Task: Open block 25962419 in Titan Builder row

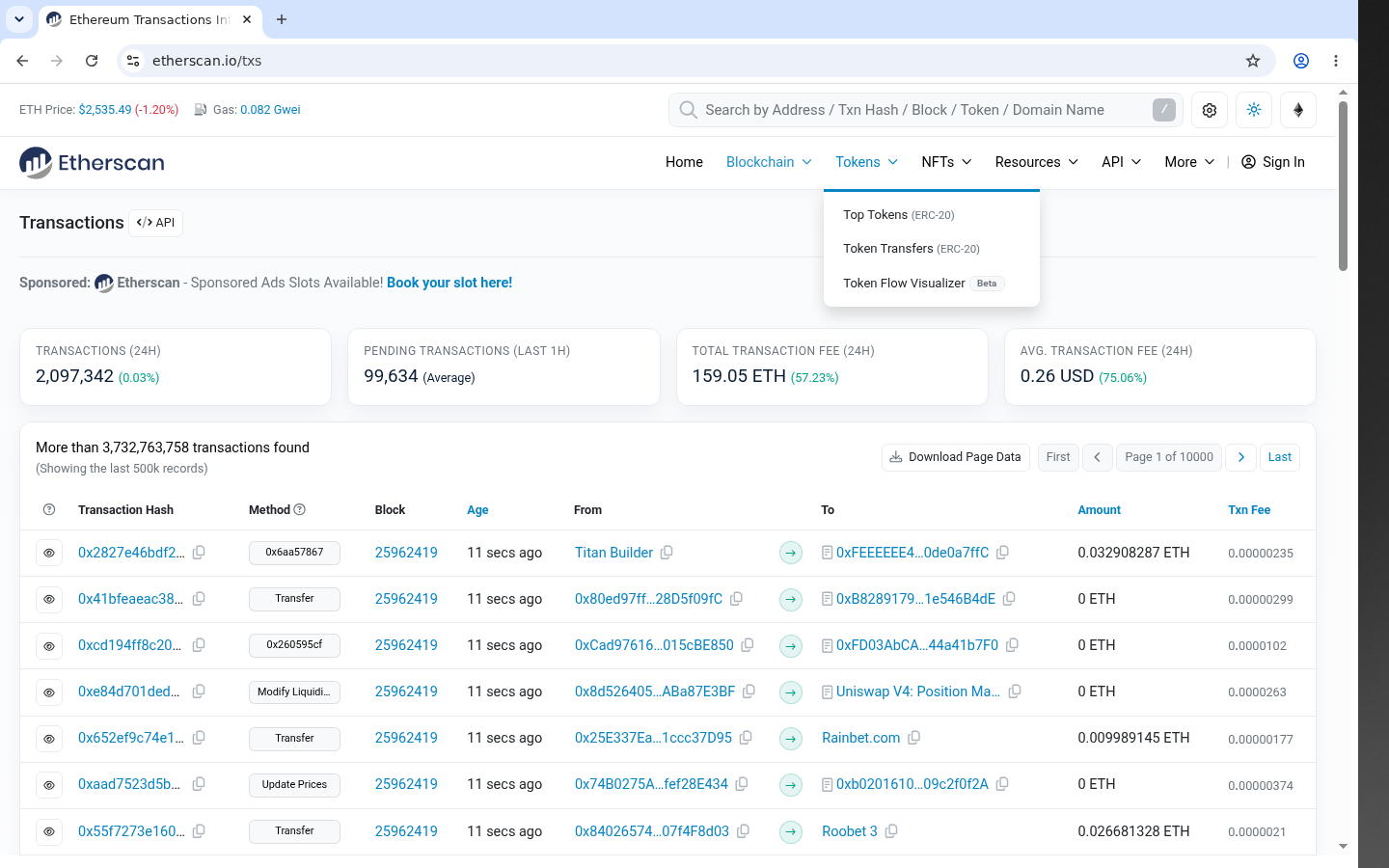Action: (x=406, y=553)
